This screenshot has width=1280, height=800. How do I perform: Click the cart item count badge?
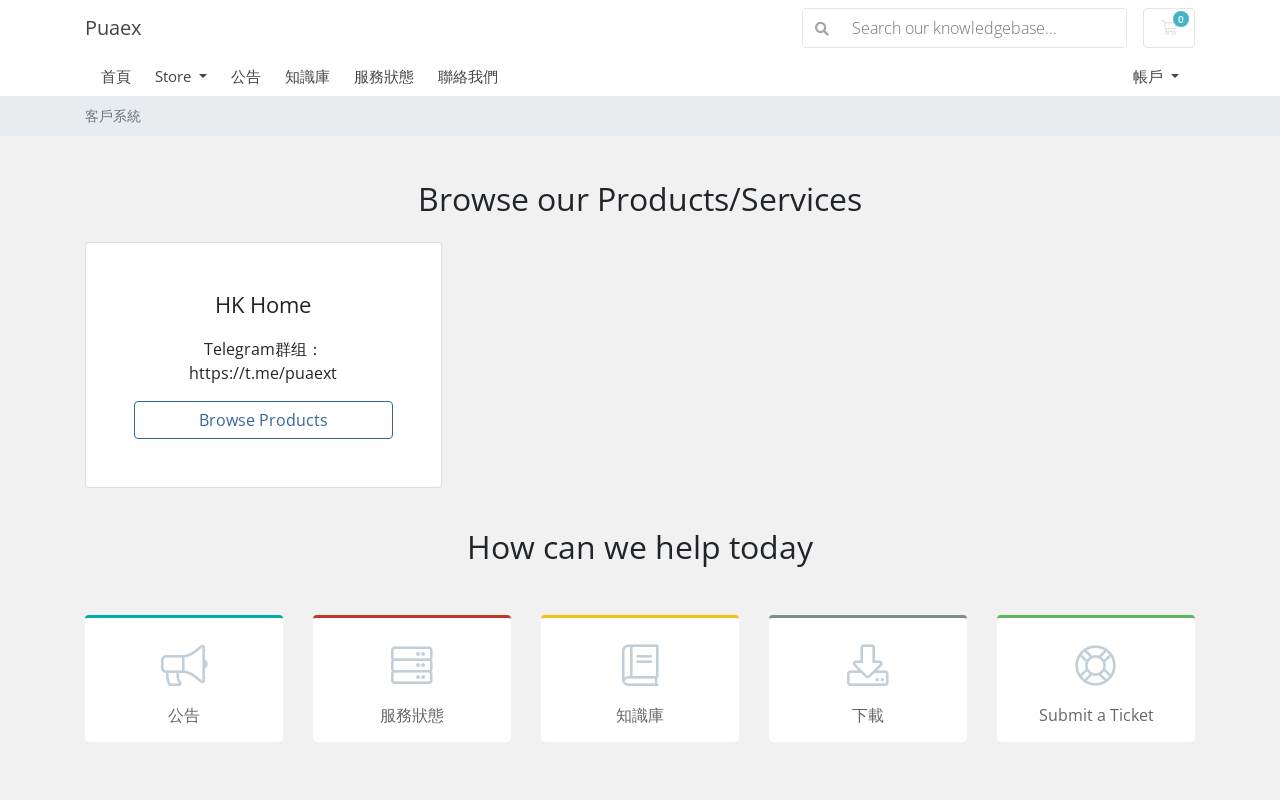pos(1181,19)
